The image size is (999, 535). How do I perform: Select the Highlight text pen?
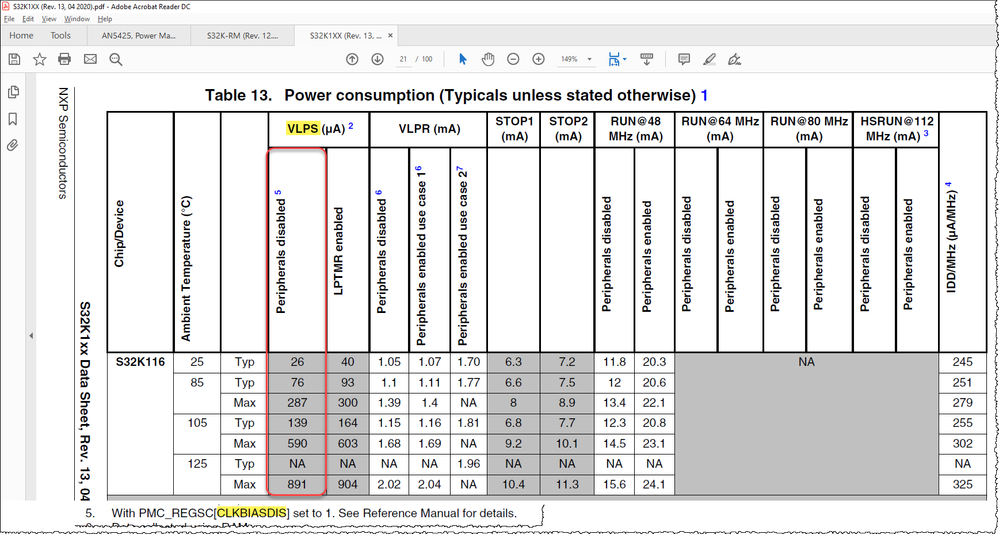coord(709,59)
